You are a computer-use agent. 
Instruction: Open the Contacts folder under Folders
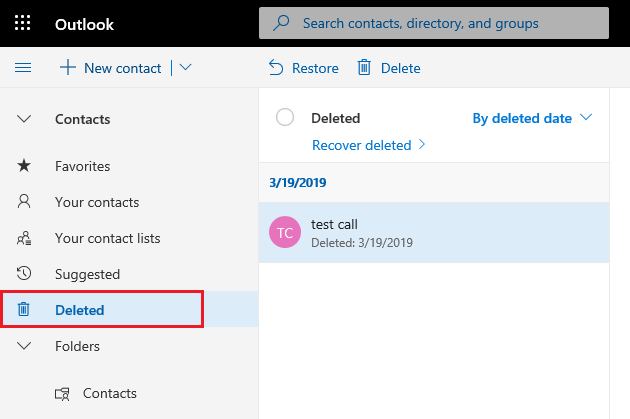pyautogui.click(x=110, y=393)
